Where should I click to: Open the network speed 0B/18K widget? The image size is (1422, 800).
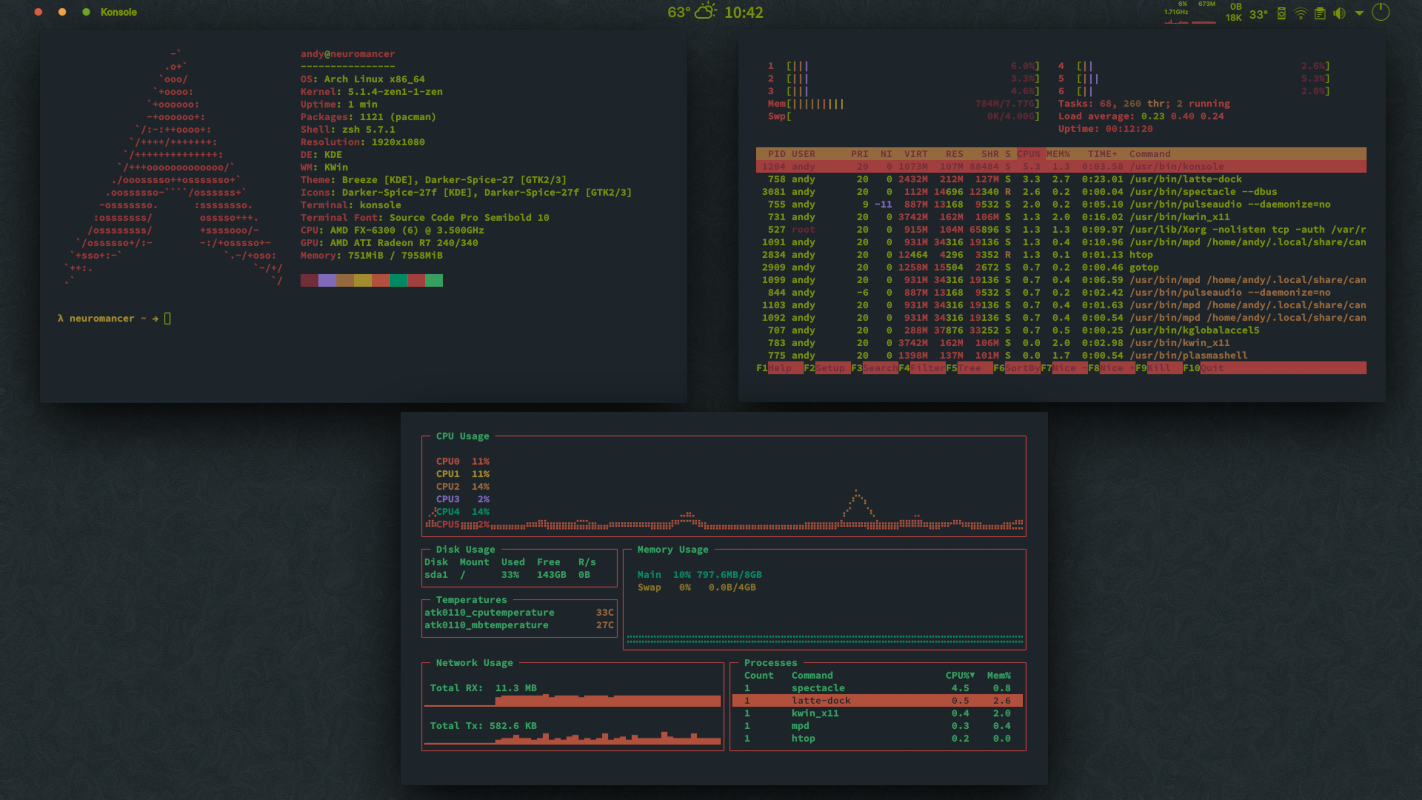pyautogui.click(x=1234, y=12)
